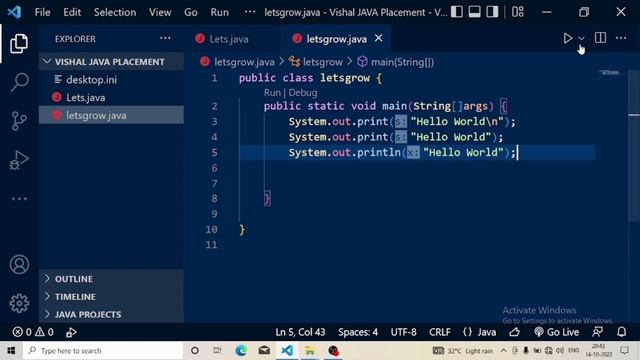Open the View menu
Image resolution: width=640 pixels, height=360 pixels.
coord(160,12)
